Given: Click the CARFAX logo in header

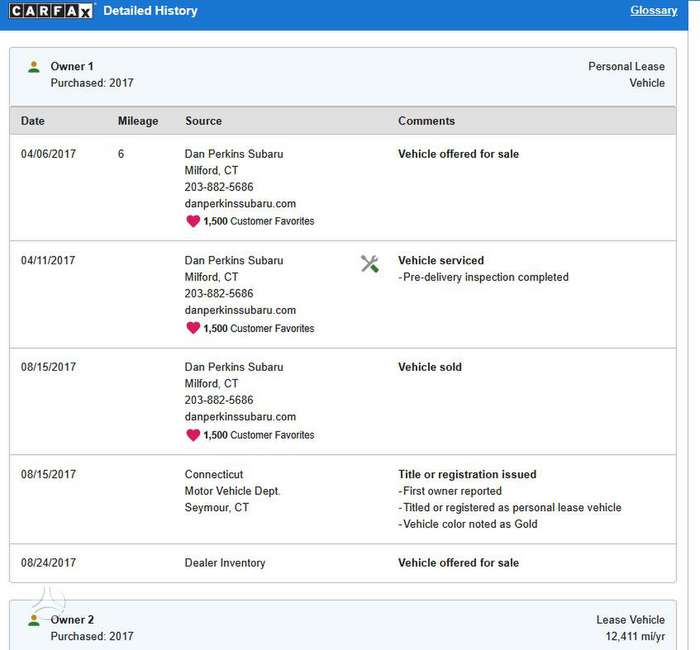Looking at the screenshot, I should click(x=51, y=11).
